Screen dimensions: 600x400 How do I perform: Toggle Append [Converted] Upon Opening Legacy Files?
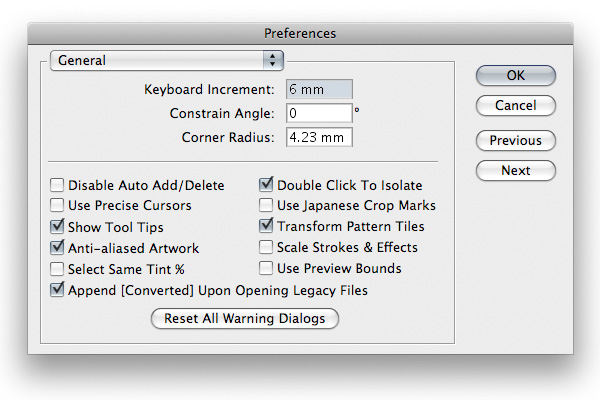[57, 290]
